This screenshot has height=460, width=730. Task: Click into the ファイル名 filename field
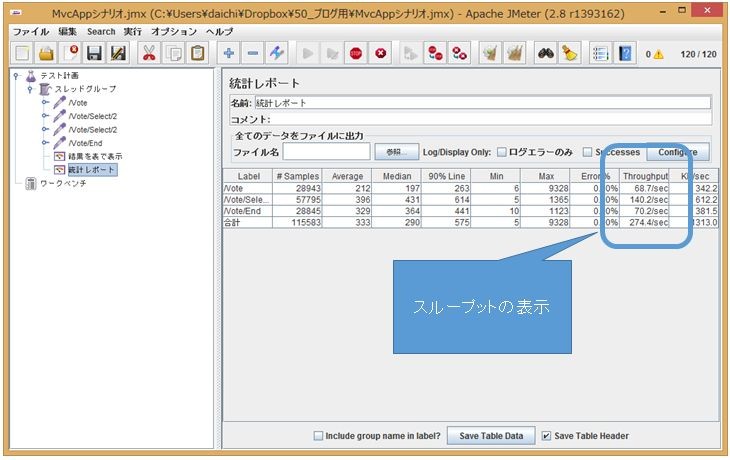point(326,152)
